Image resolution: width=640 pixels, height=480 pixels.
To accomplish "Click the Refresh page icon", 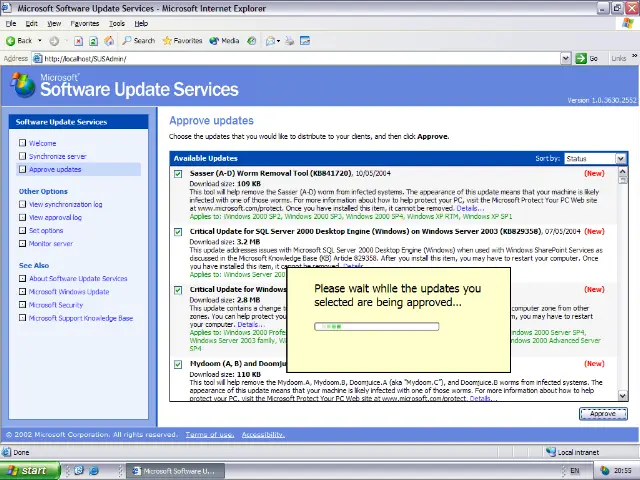I will [93, 41].
